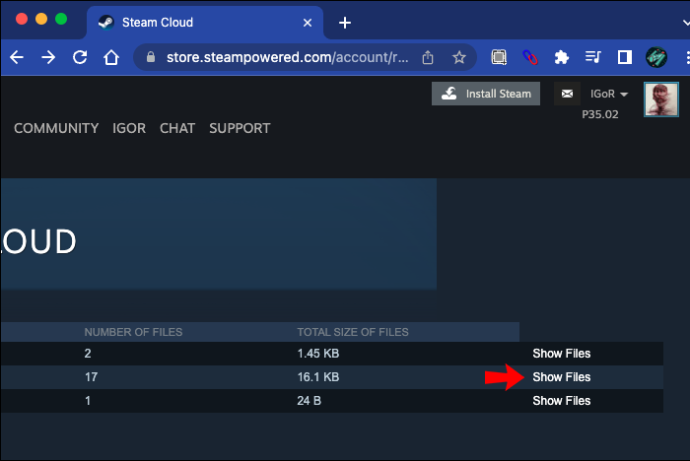Open the COMMUNITY menu

coord(56,128)
